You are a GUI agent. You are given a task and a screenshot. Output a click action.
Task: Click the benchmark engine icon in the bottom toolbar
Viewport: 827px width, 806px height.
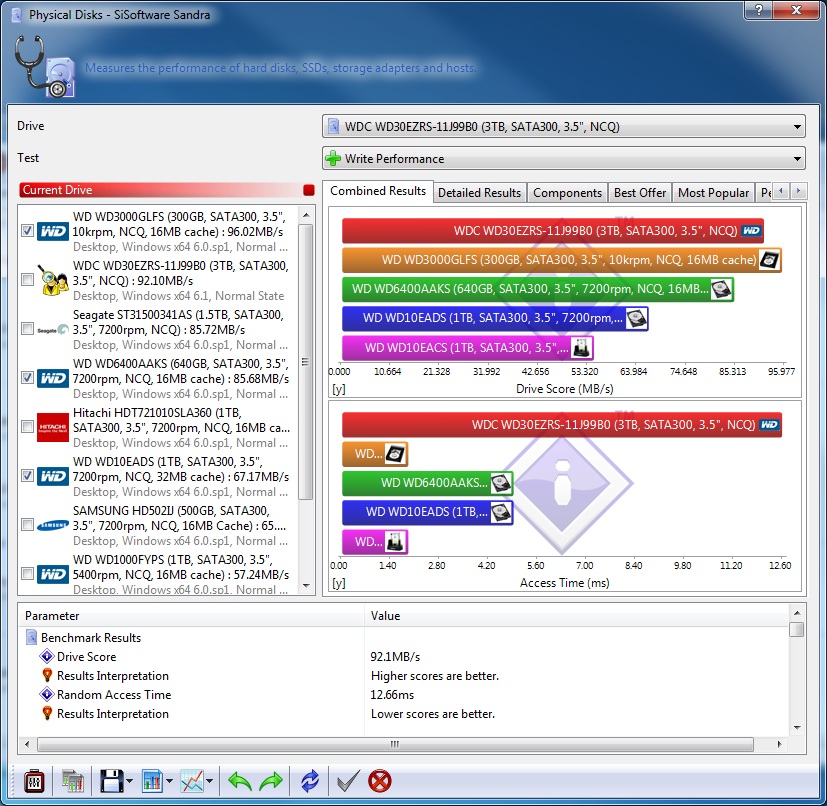[34, 781]
